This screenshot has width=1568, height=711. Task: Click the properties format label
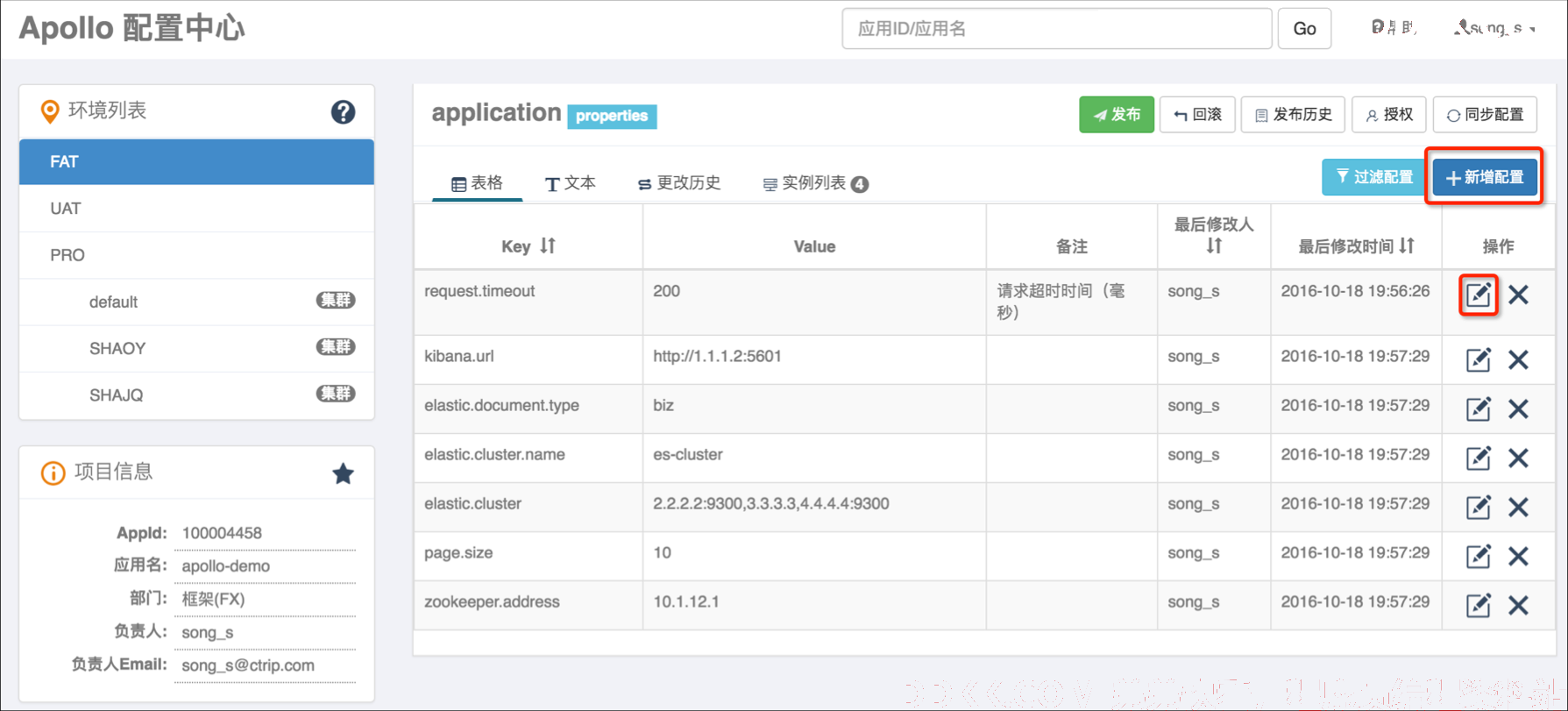pos(612,116)
